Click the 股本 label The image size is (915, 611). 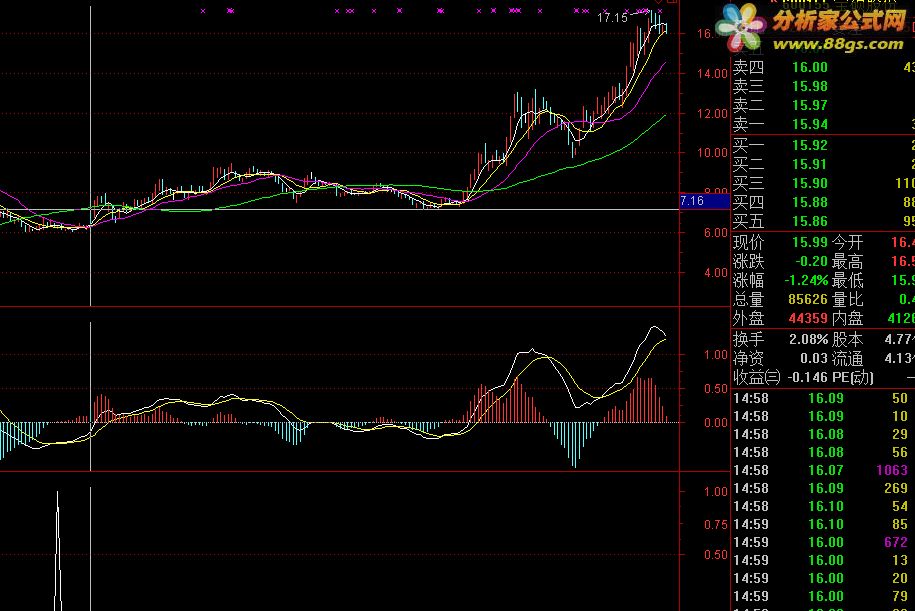tap(847, 340)
